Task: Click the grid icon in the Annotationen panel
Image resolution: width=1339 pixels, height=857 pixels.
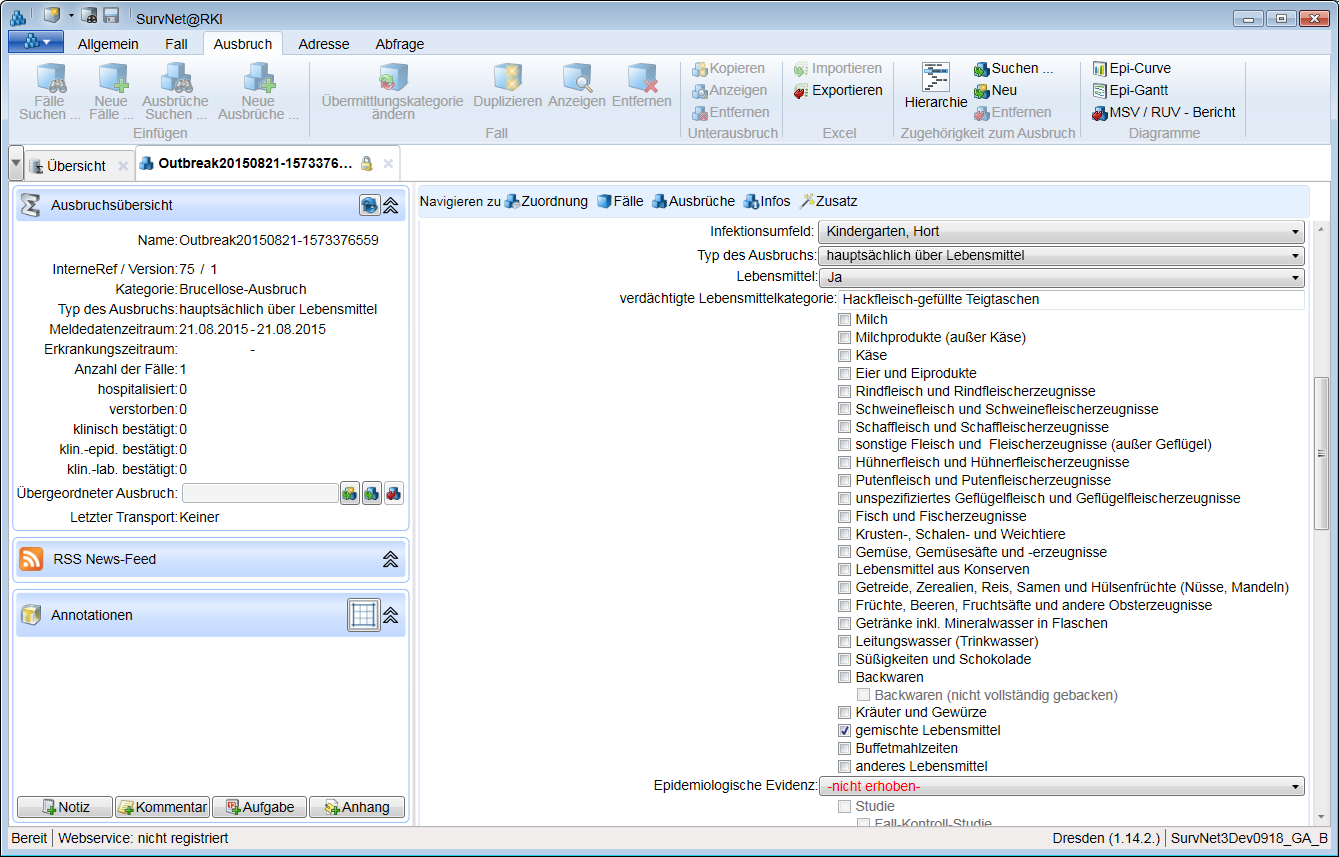Action: [364, 615]
